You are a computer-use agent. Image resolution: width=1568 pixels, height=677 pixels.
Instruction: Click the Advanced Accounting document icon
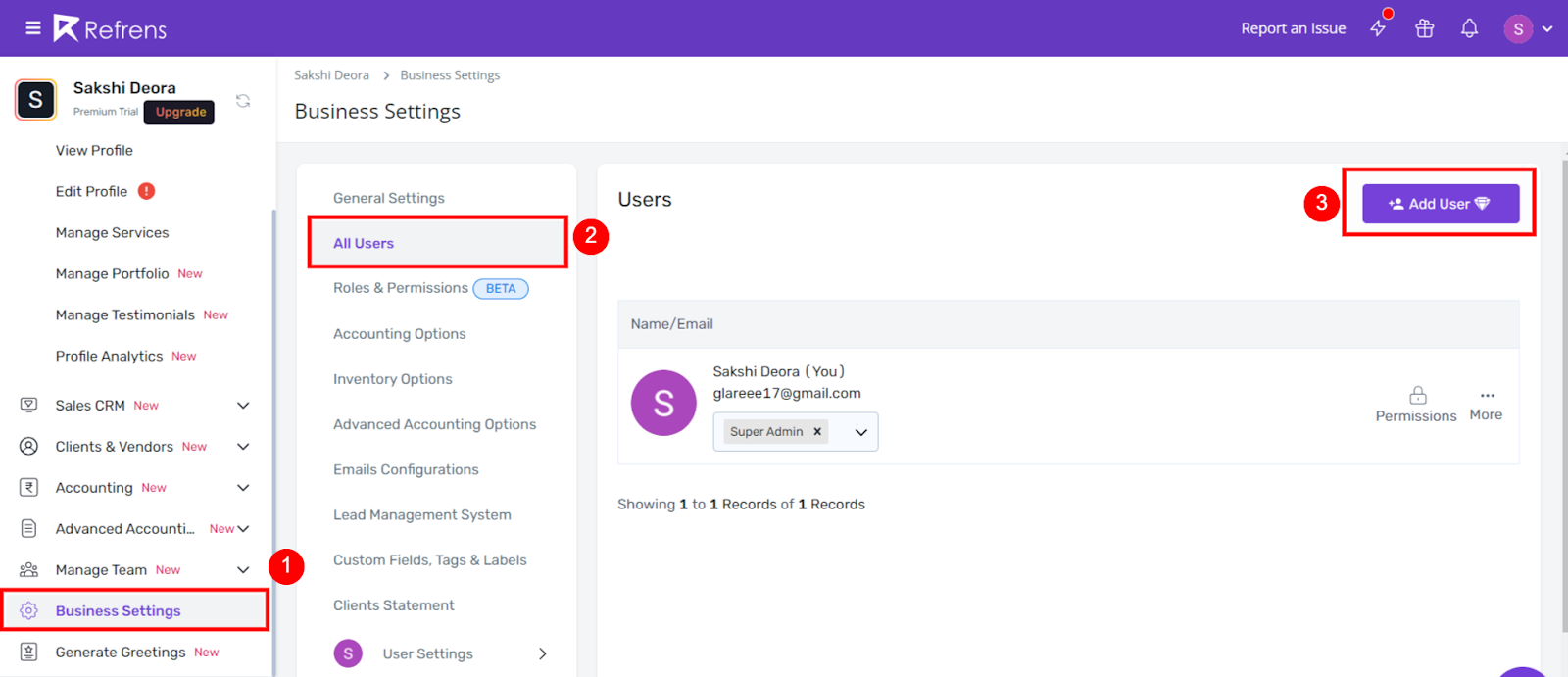coord(29,528)
